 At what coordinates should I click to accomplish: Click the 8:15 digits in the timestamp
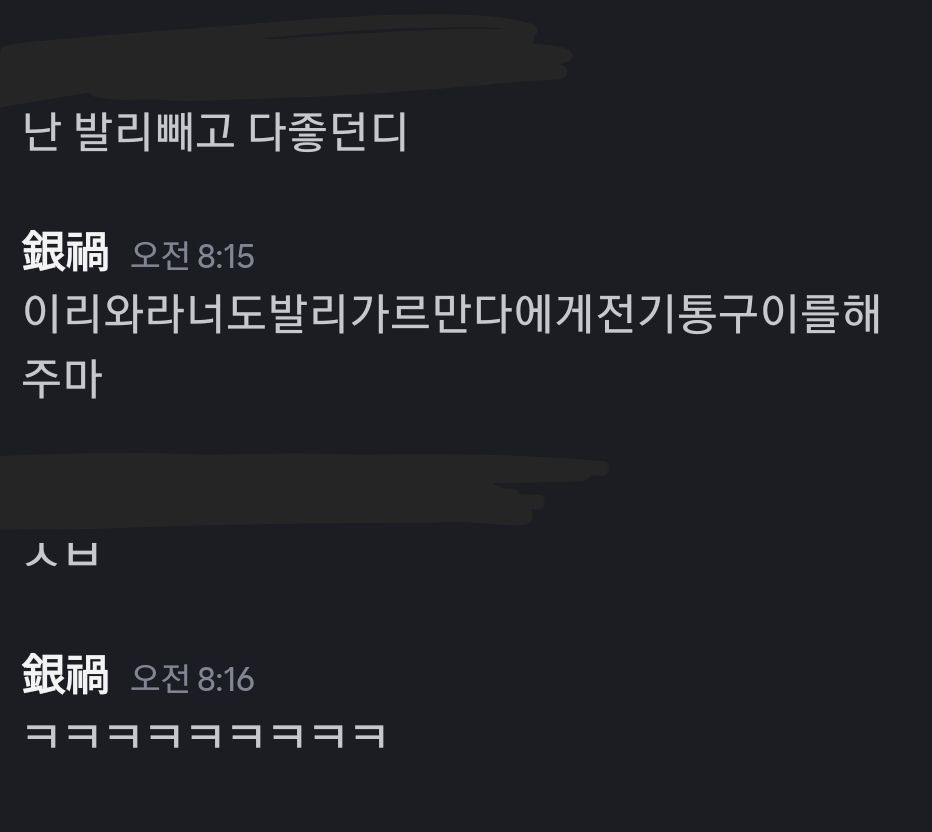[x=225, y=257]
